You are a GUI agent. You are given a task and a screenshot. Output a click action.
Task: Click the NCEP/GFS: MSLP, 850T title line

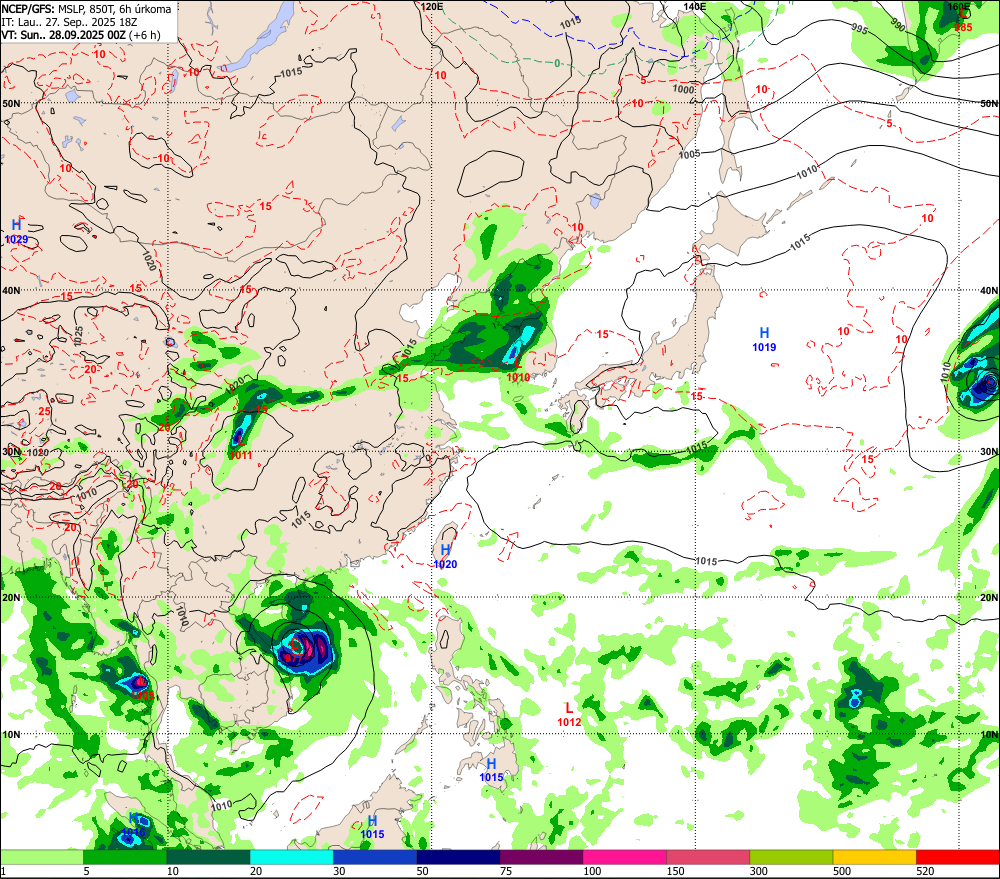pos(86,9)
